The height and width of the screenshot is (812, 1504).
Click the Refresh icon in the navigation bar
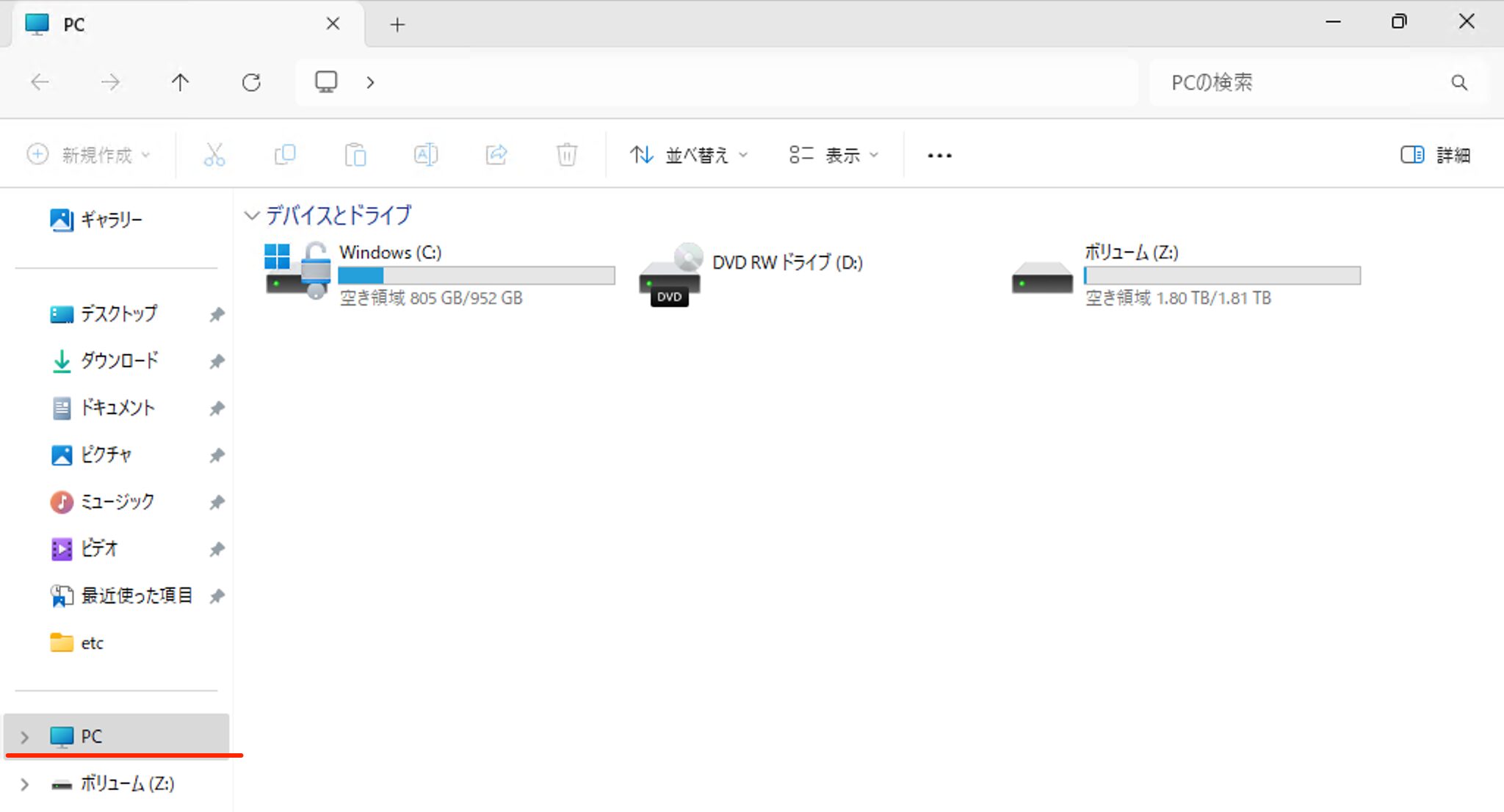pyautogui.click(x=252, y=82)
